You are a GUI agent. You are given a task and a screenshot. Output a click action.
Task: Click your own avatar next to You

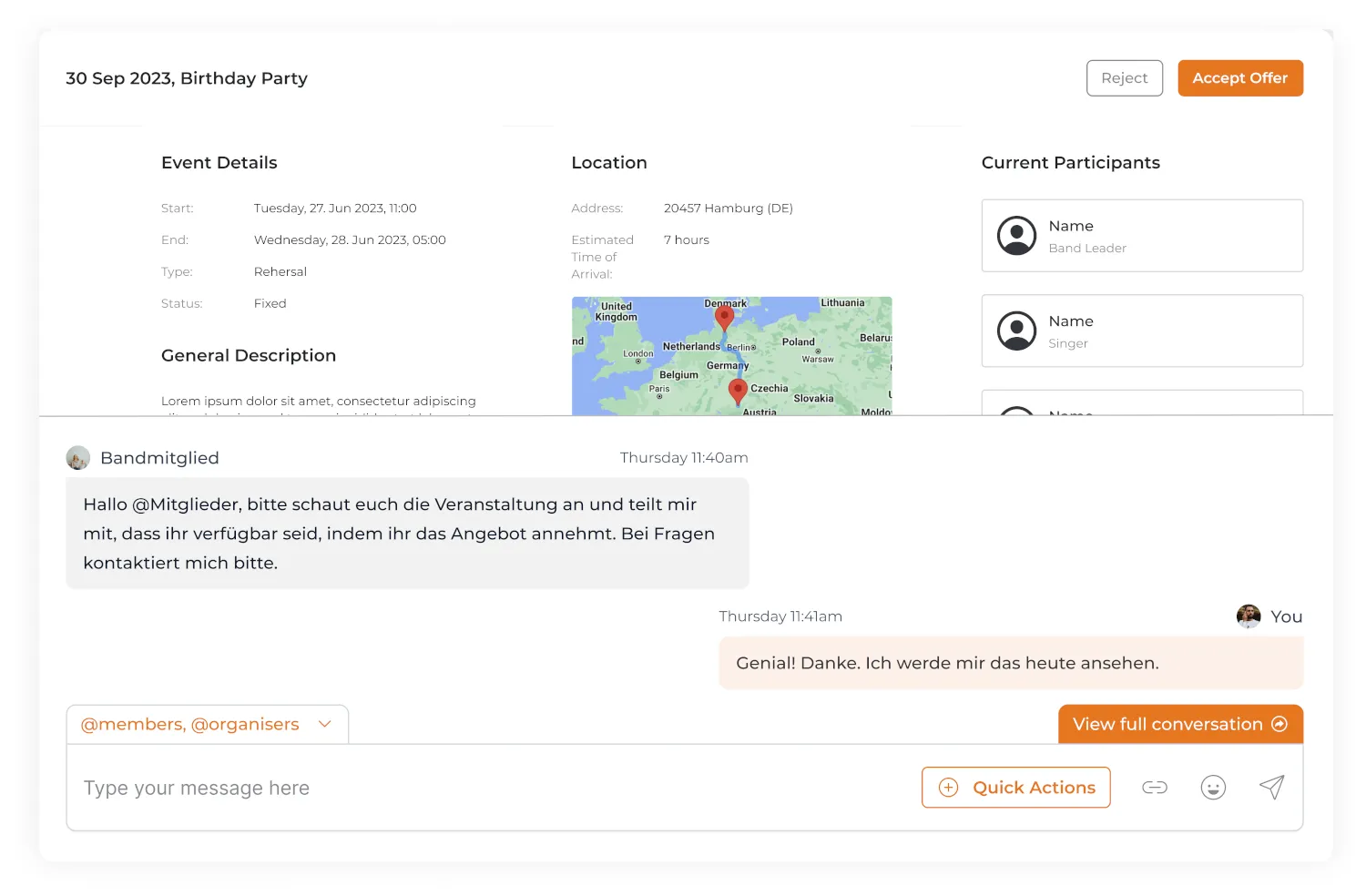1249,616
